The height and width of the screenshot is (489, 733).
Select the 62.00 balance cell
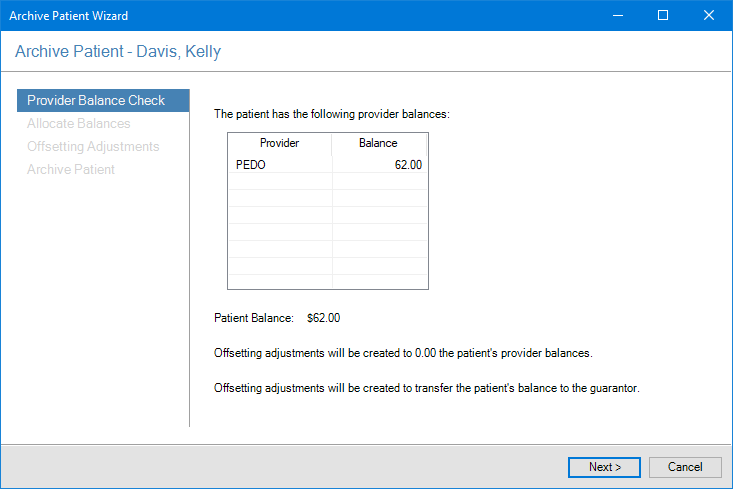380,164
